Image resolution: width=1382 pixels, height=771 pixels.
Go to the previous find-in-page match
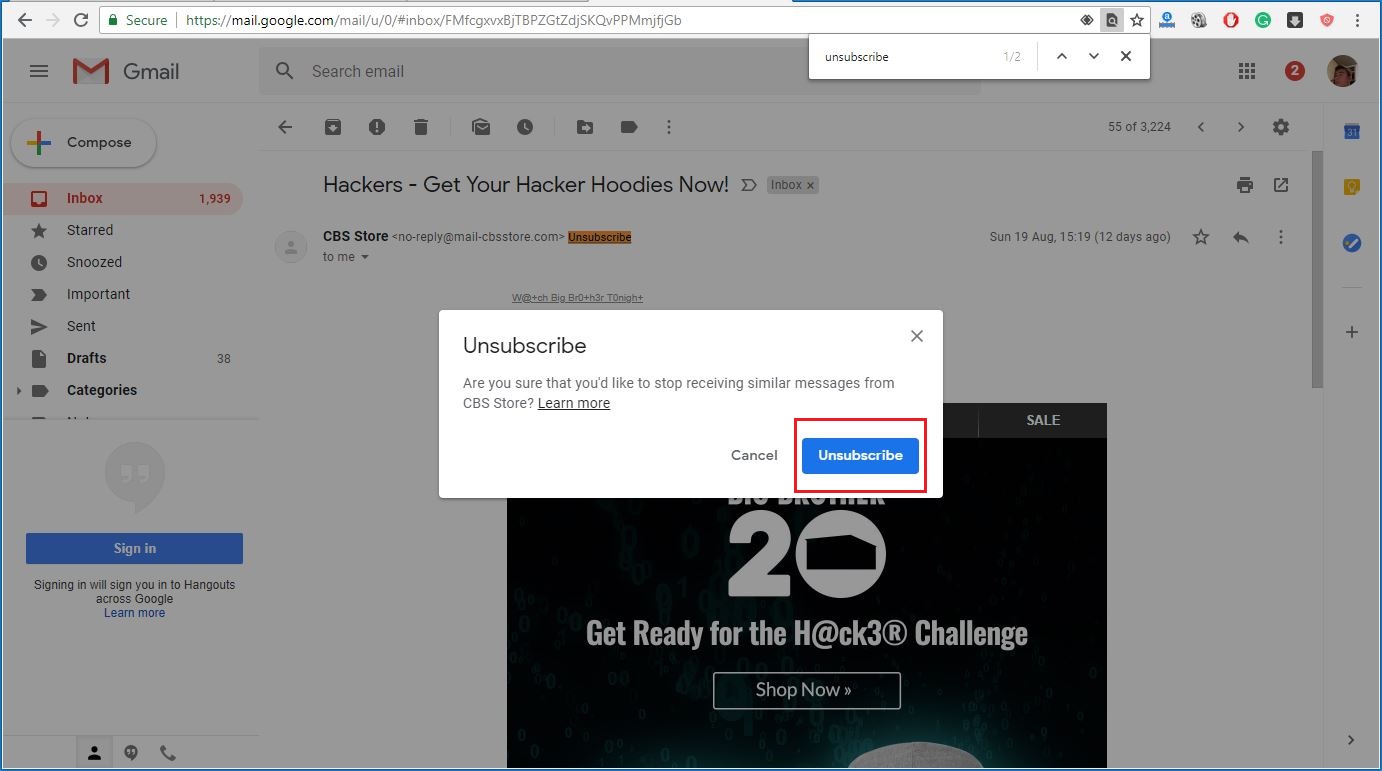pos(1062,57)
